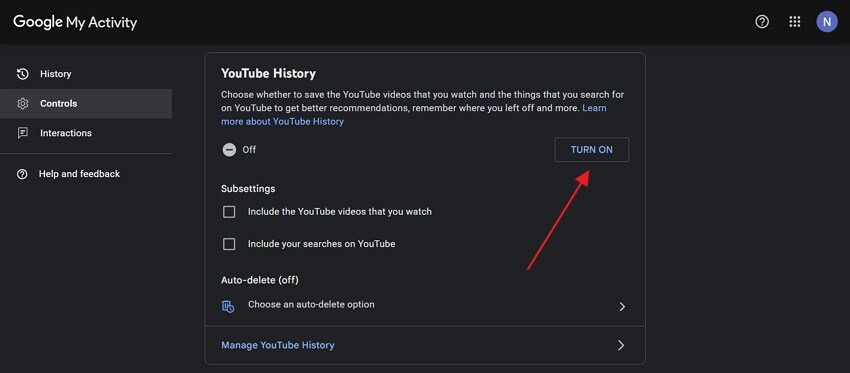Click the Off status label
This screenshot has width=850, height=373.
click(x=249, y=150)
